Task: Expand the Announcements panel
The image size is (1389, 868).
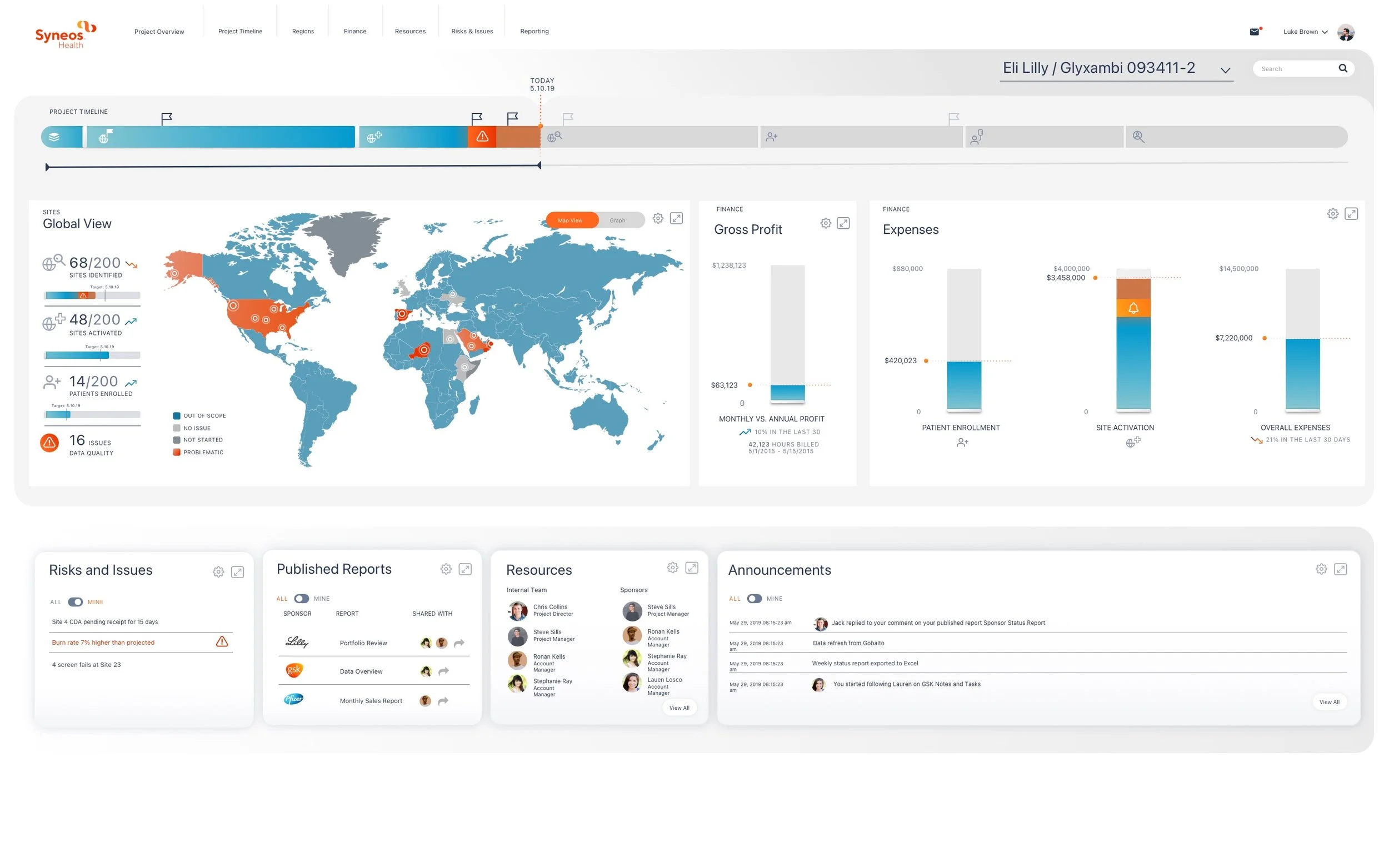Action: coord(1340,569)
